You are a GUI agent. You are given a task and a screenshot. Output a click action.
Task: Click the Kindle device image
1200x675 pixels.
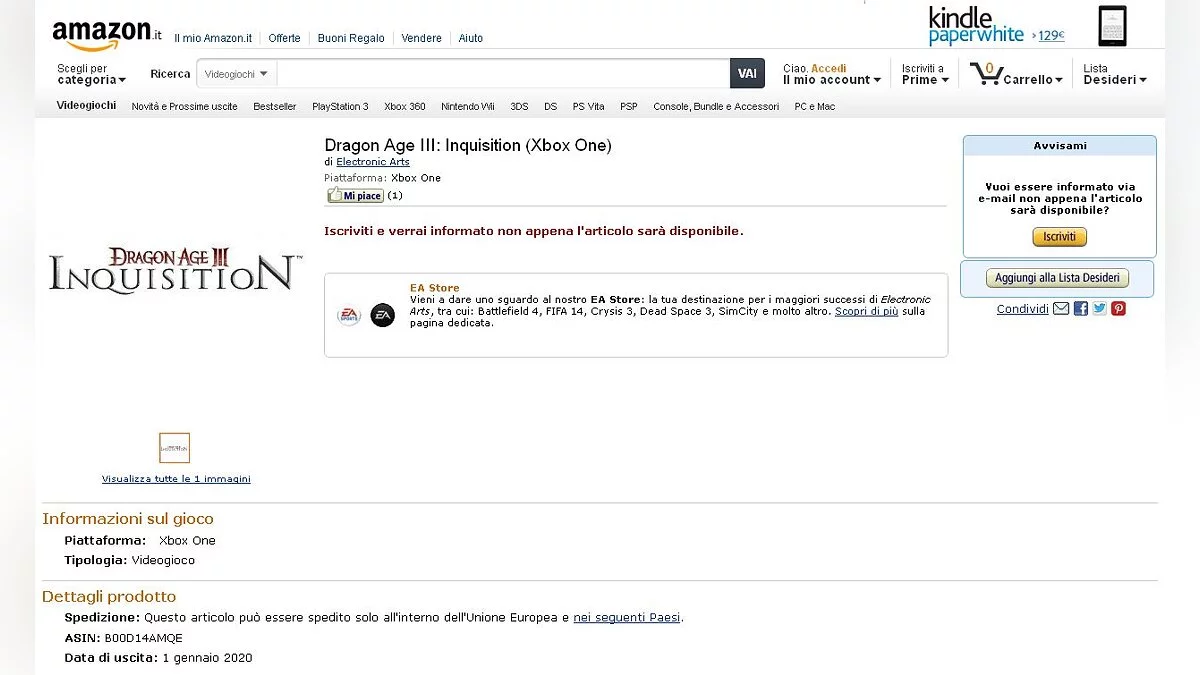pos(1111,26)
